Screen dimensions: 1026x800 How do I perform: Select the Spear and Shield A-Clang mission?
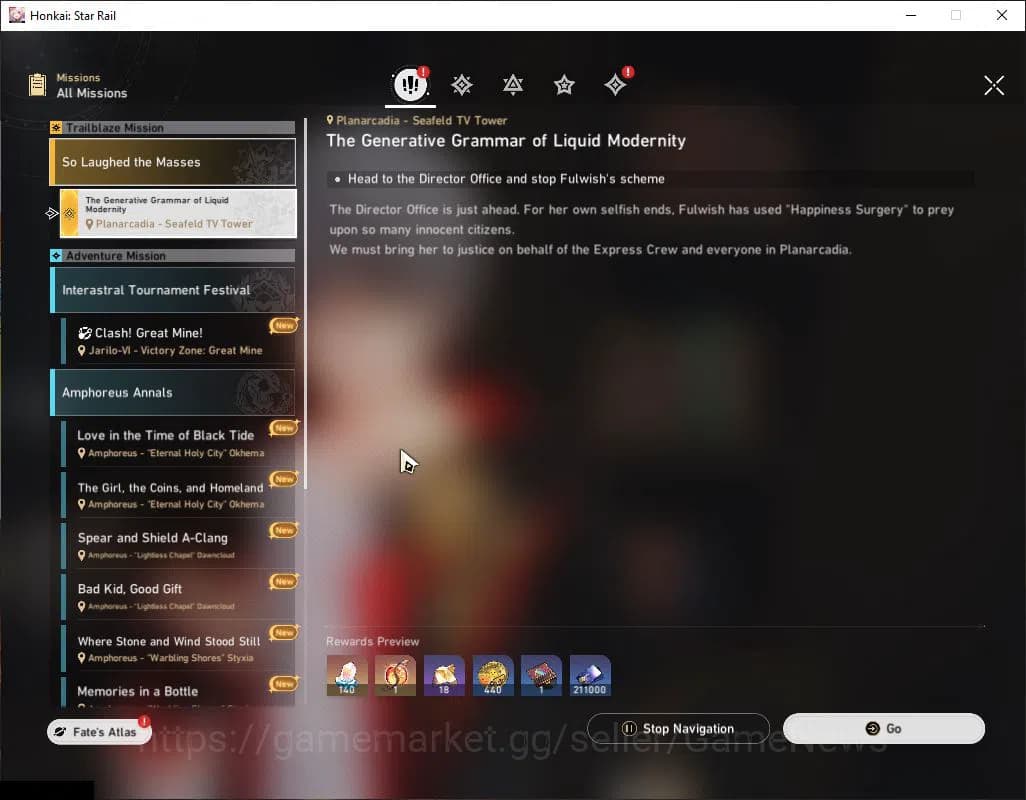point(178,546)
